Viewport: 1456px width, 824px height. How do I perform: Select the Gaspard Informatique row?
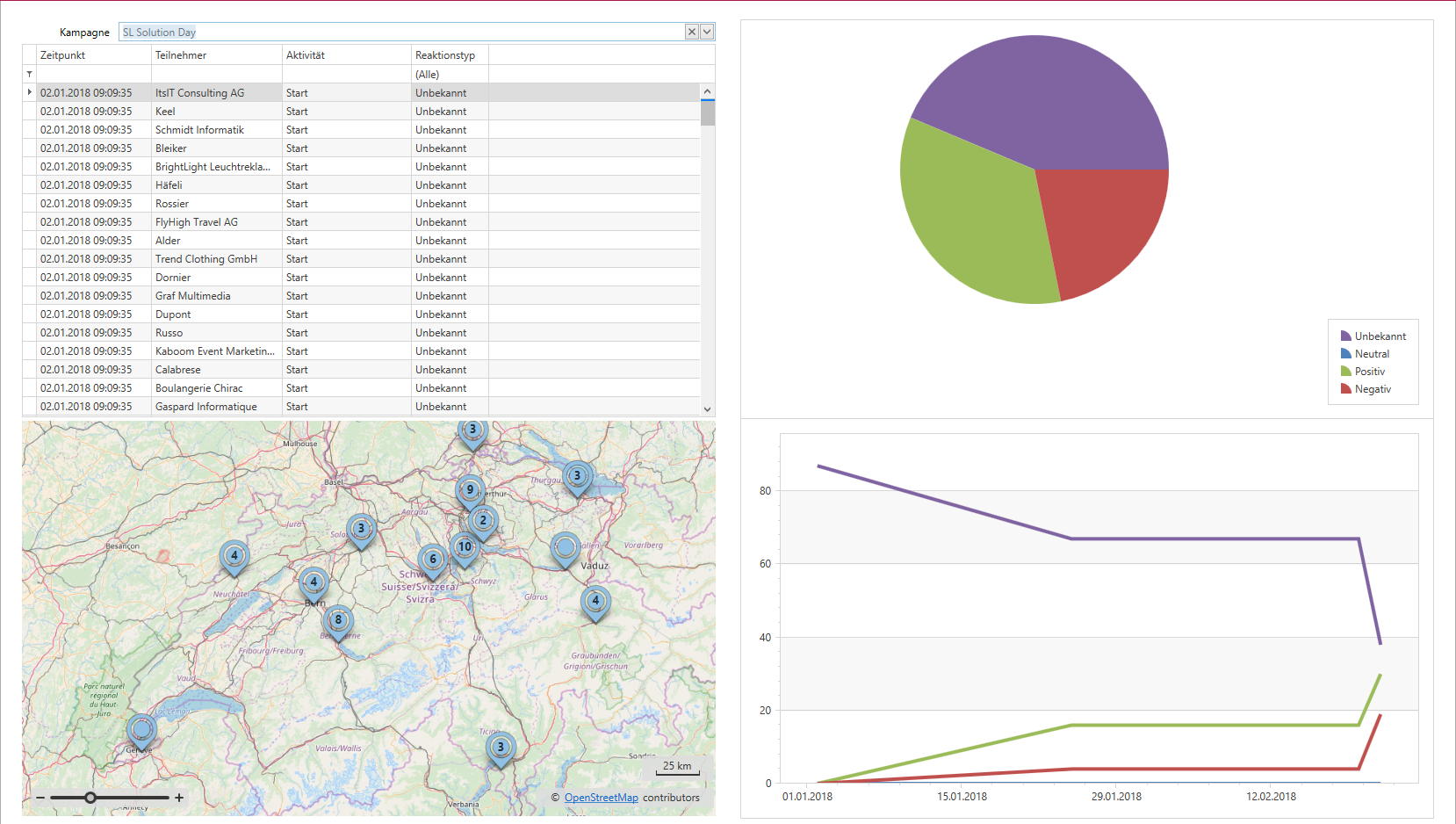(x=361, y=406)
